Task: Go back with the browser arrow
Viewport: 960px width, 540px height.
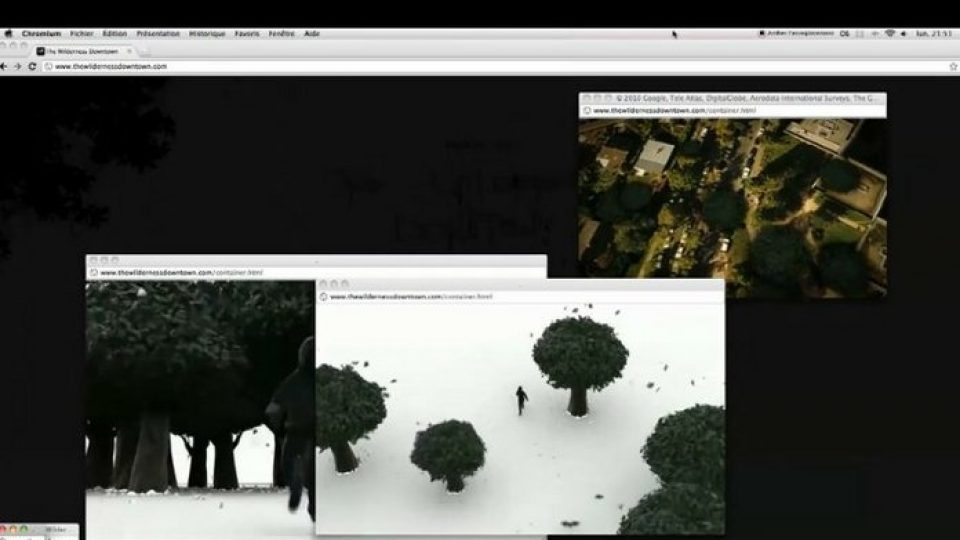Action: 4,66
